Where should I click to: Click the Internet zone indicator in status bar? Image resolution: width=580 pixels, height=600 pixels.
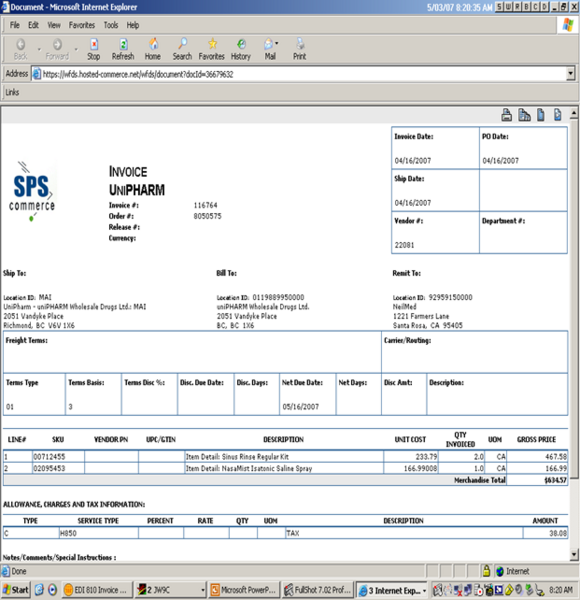tap(513, 571)
